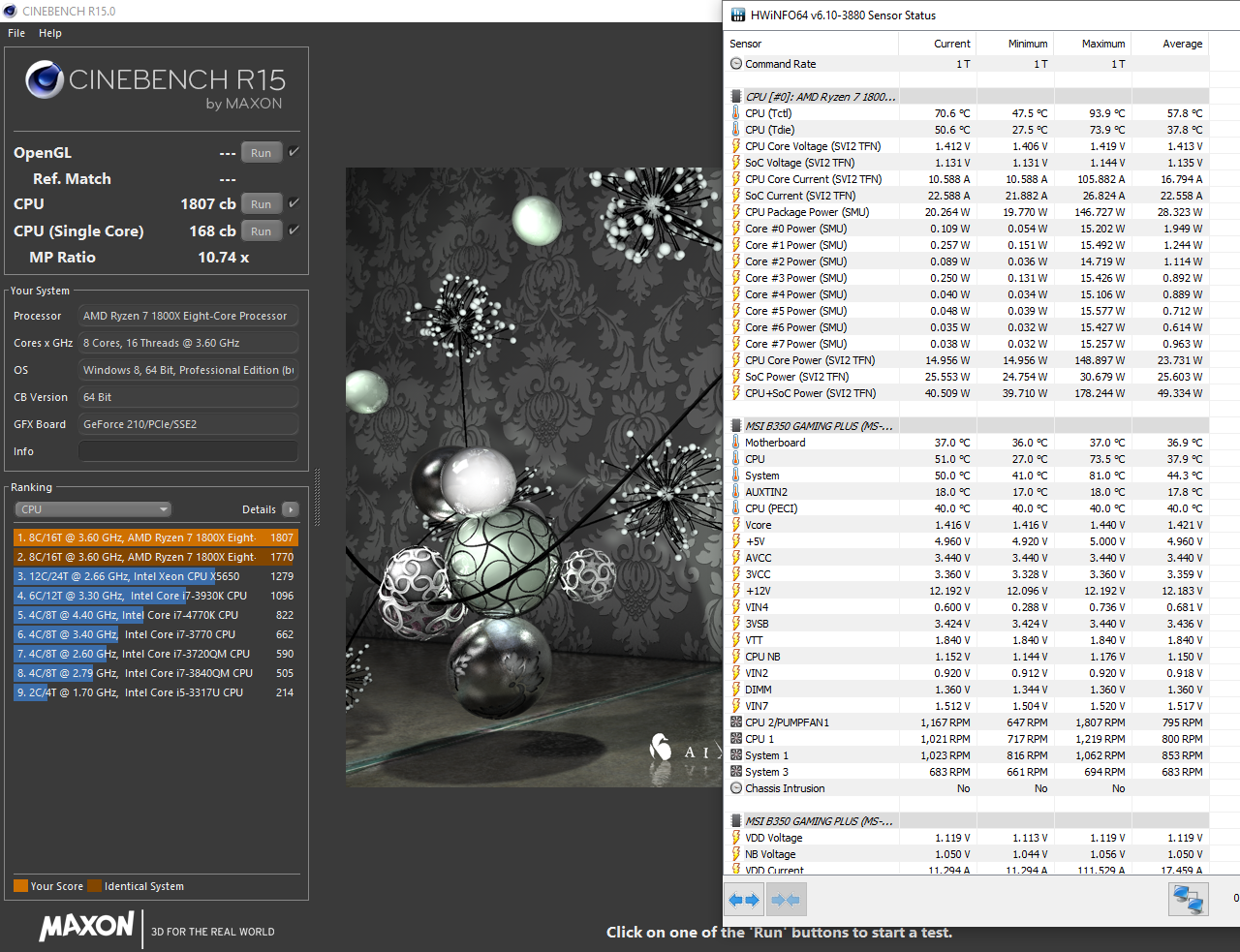Click the circle icon beside Command Rate
The image size is (1240, 952).
click(736, 64)
